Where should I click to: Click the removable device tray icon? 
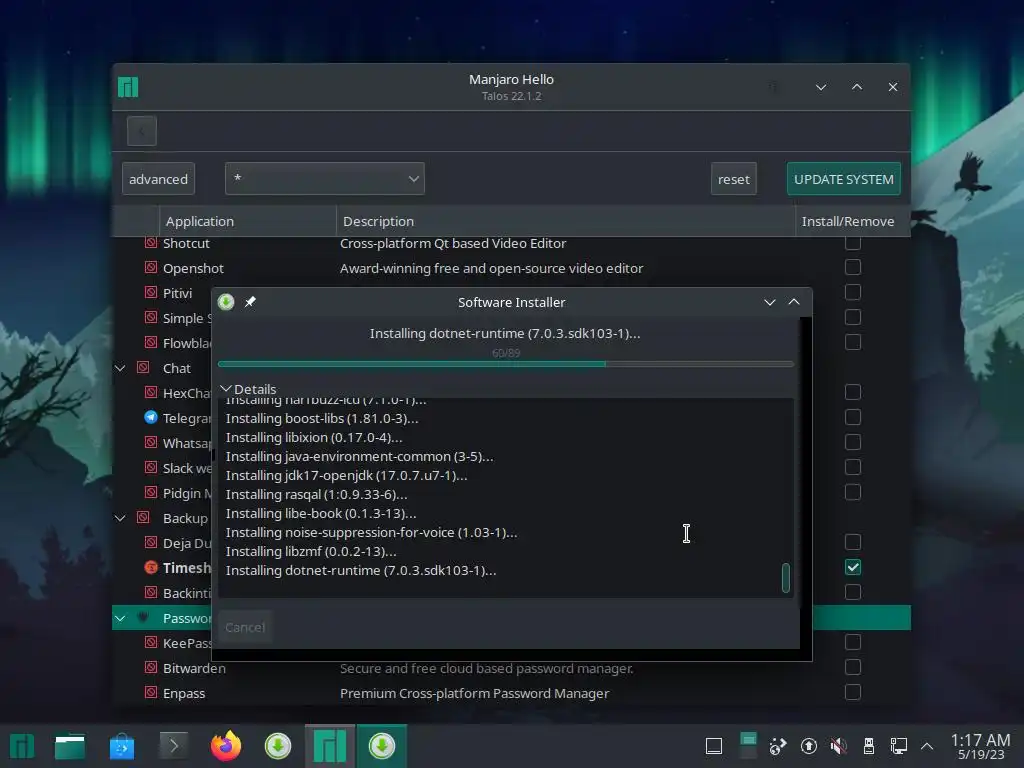pyautogui.click(x=869, y=746)
